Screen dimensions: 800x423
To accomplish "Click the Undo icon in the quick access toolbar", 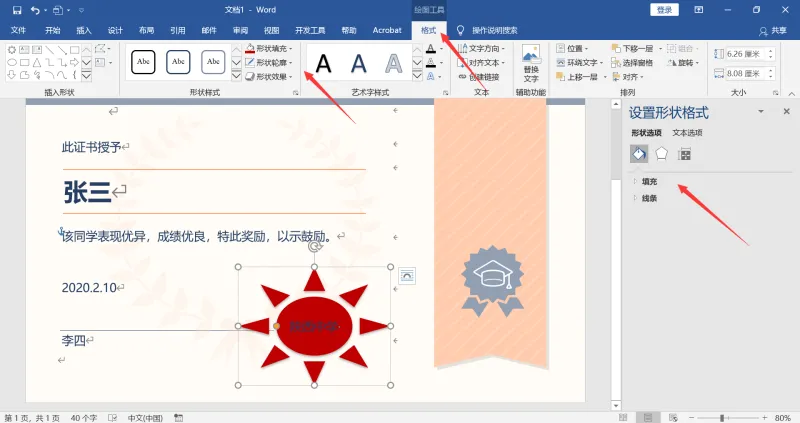I will [x=35, y=10].
